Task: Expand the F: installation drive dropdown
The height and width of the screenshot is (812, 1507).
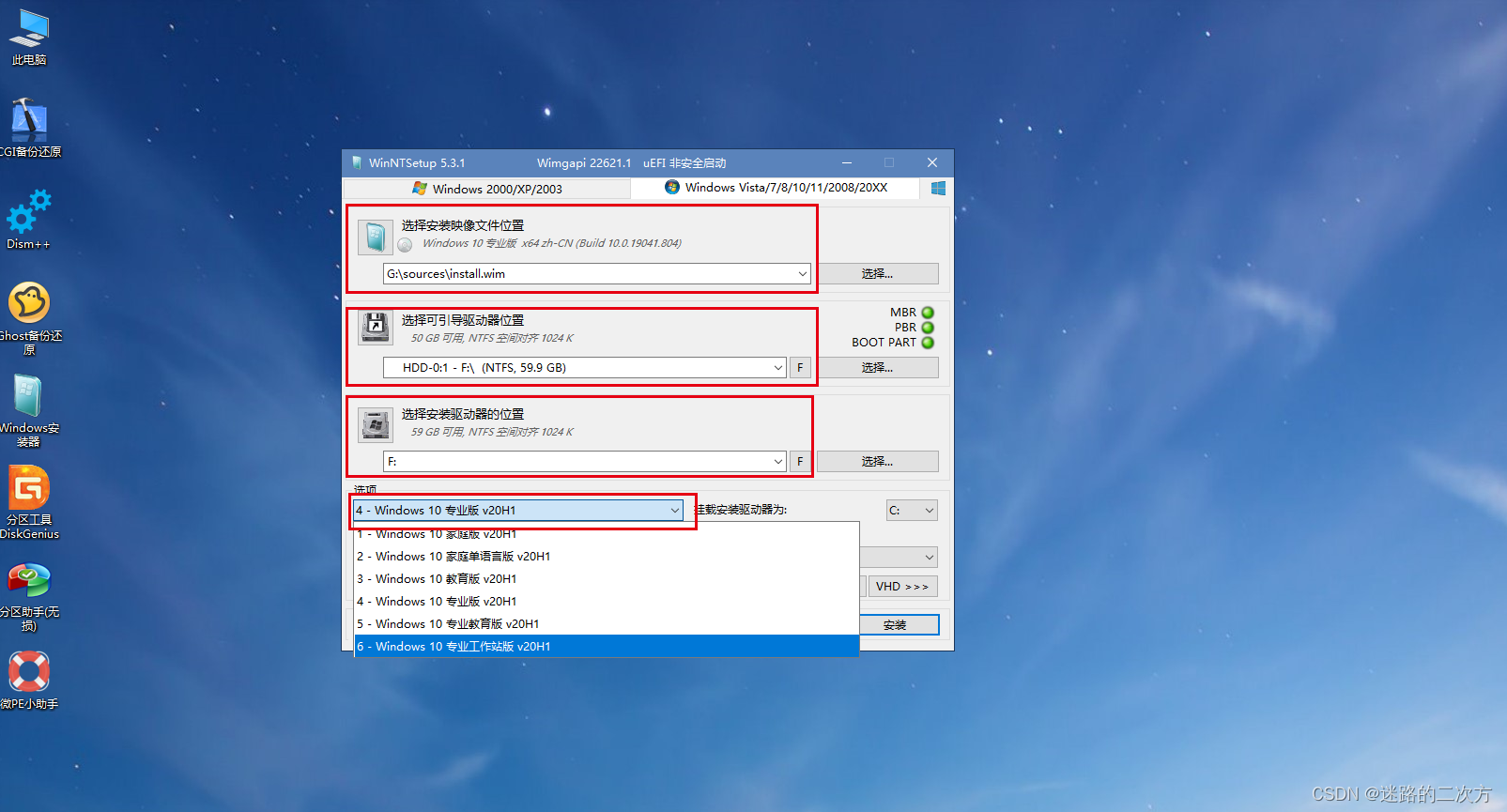Action: [778, 462]
